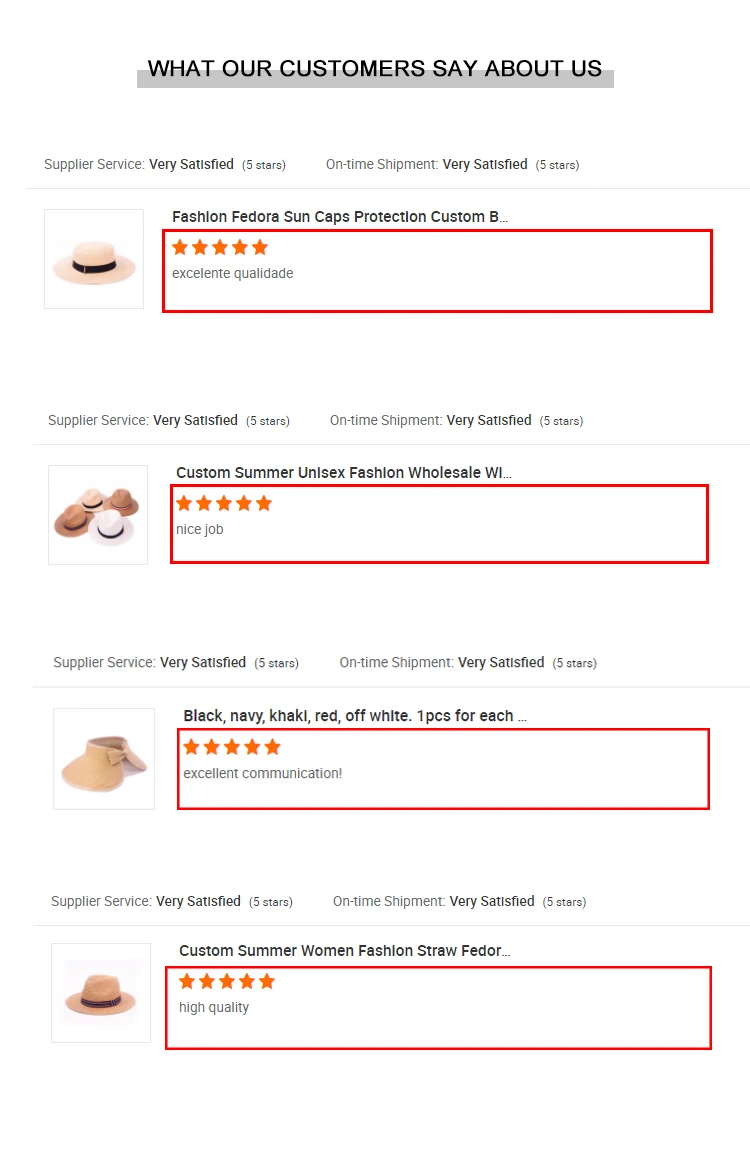Open the striped-band straw fedora thumbnail

101,993
